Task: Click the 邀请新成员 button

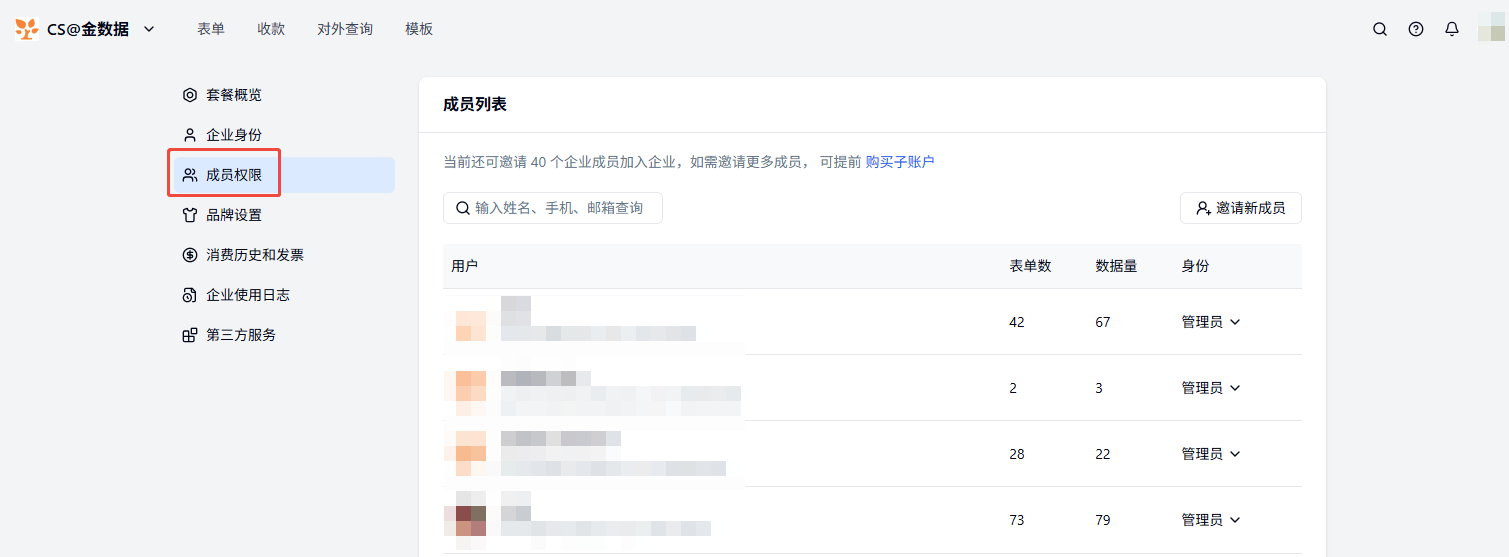Action: [x=1240, y=208]
